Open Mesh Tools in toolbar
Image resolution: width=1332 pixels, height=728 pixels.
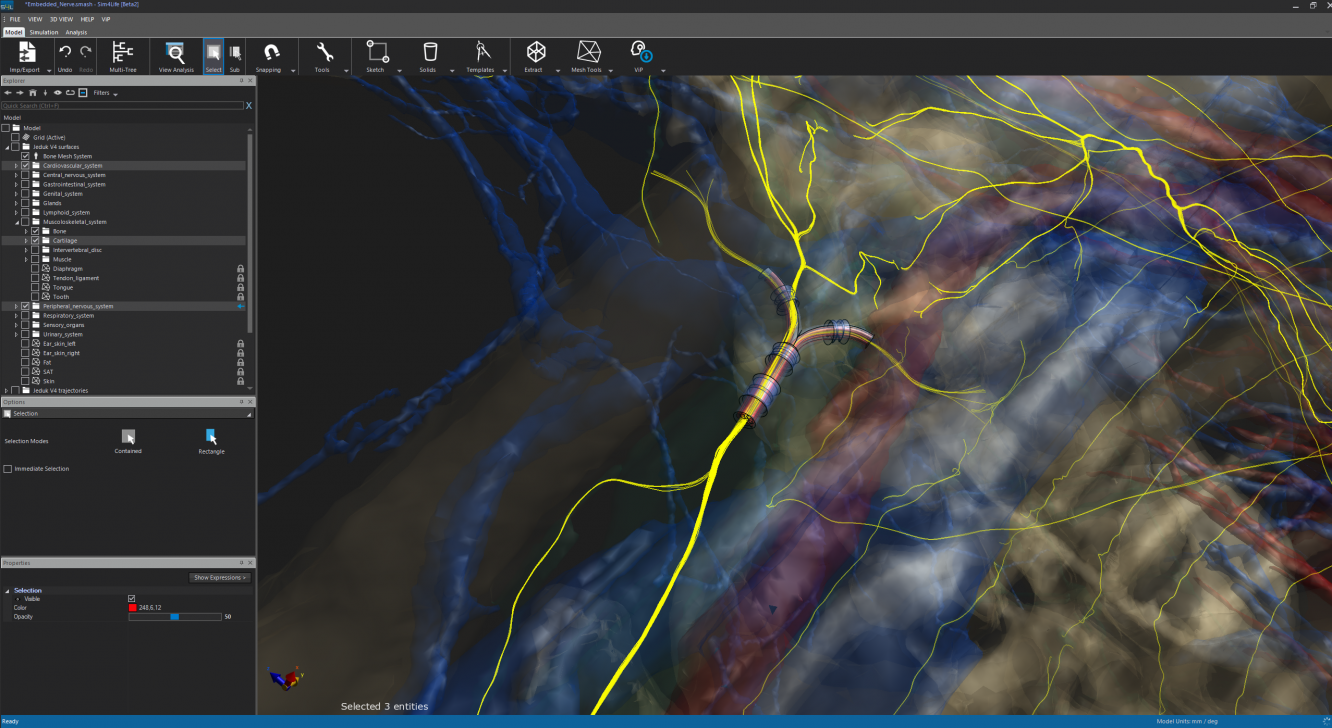pyautogui.click(x=587, y=53)
